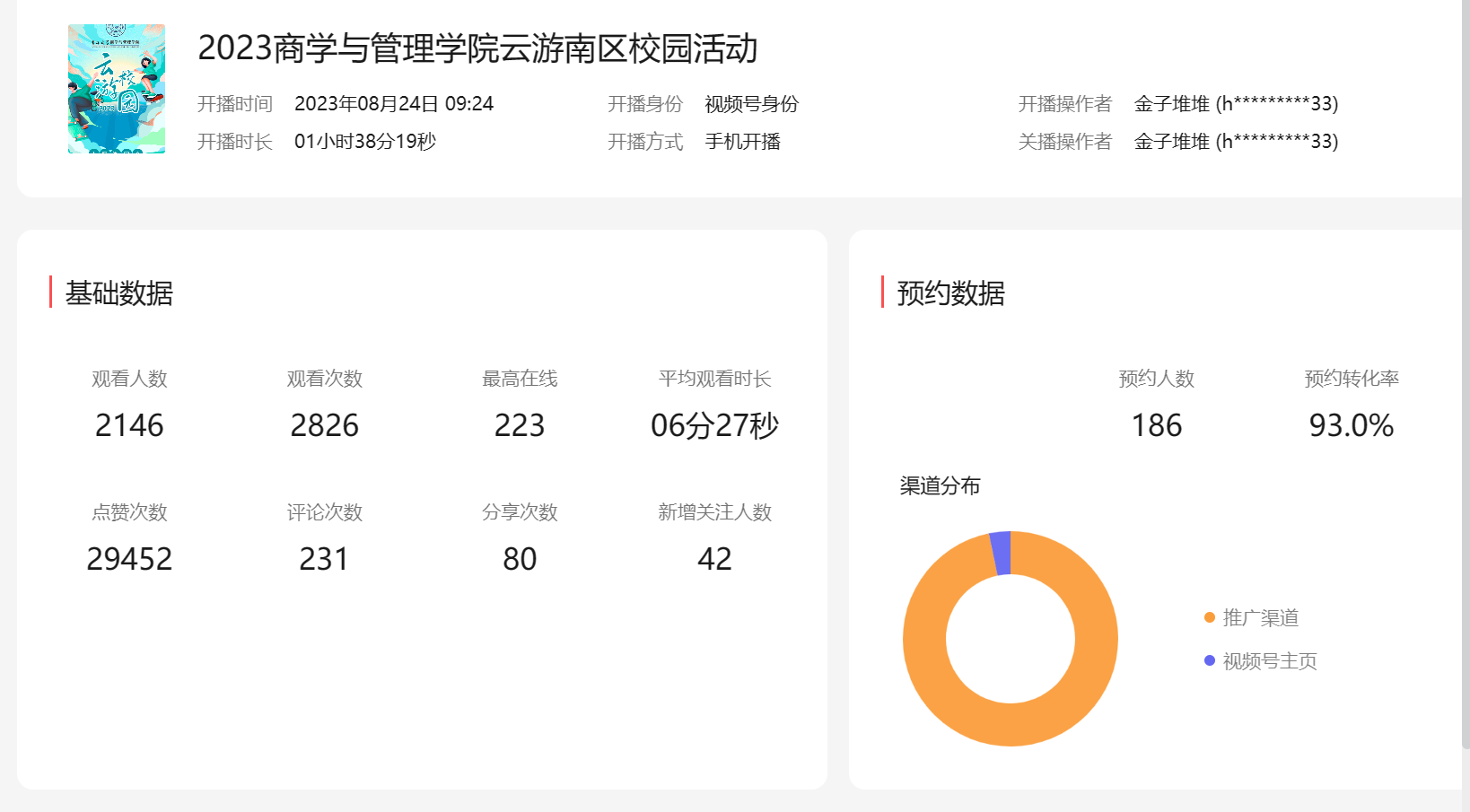The image size is (1470, 812).
Task: Click the 基础数据 section heading
Action: 118,293
